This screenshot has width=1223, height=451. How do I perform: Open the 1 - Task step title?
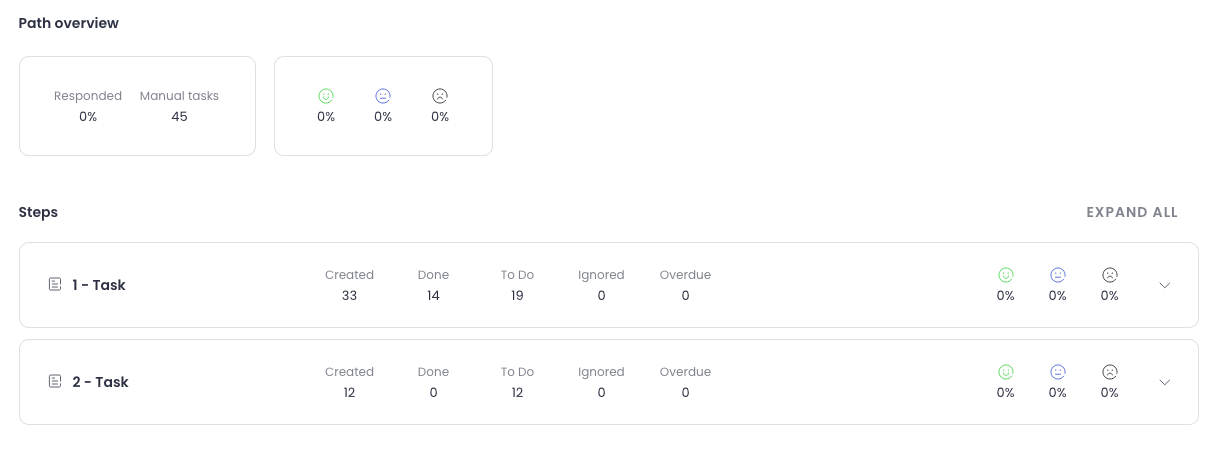click(99, 285)
